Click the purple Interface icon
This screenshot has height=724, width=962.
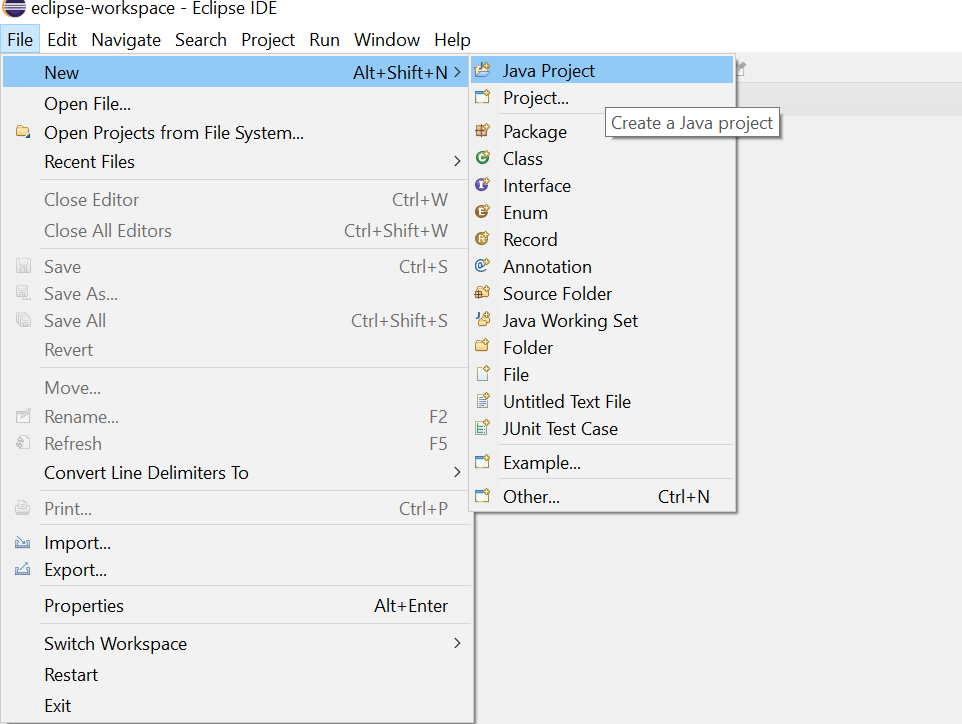[x=483, y=185]
